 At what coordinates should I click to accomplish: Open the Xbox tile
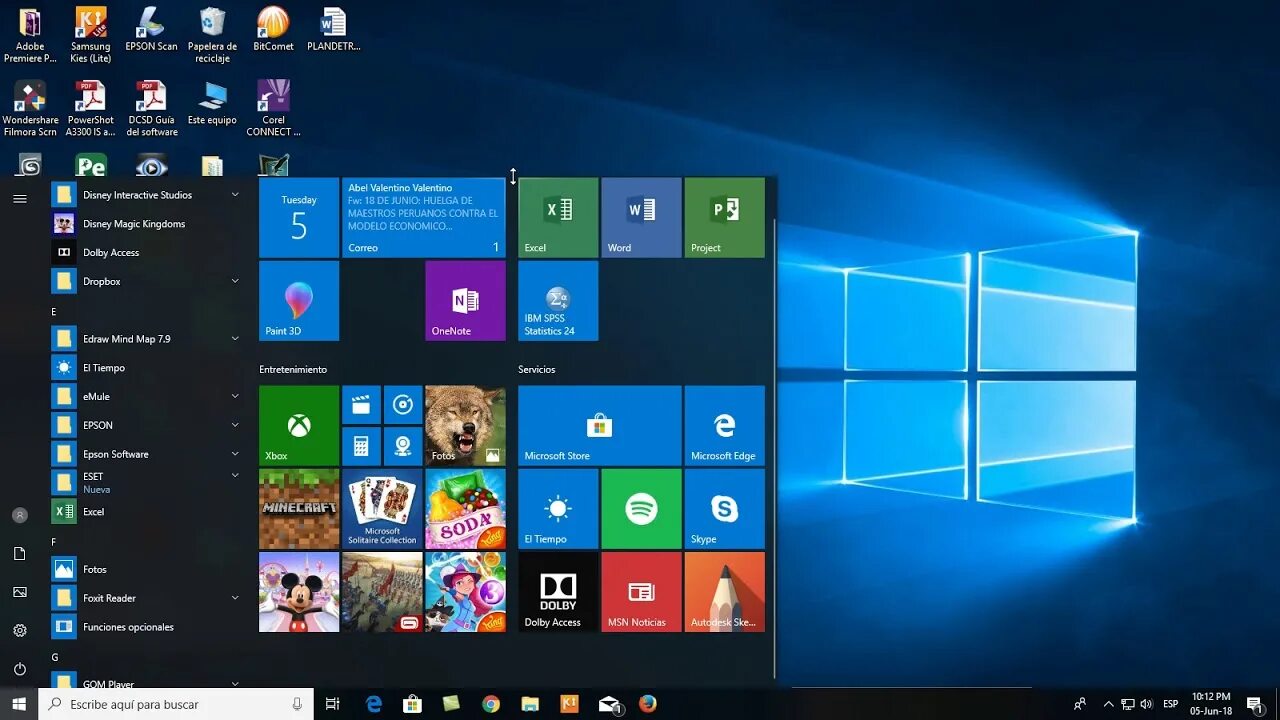[x=299, y=426]
